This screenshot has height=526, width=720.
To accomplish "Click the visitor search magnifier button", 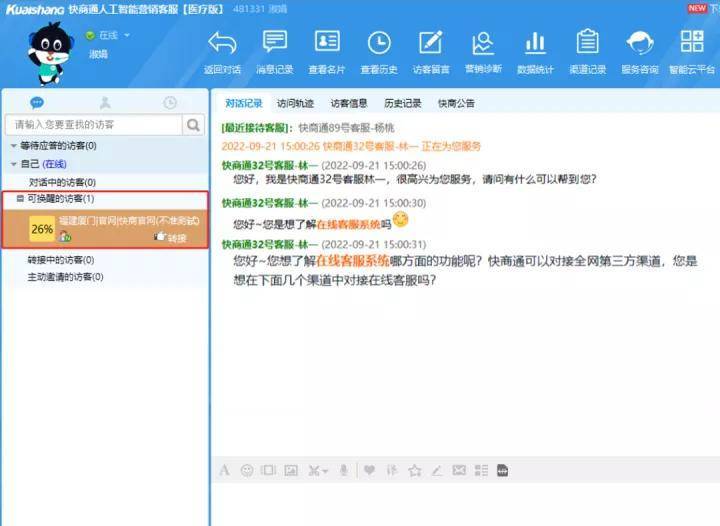I will coord(193,124).
